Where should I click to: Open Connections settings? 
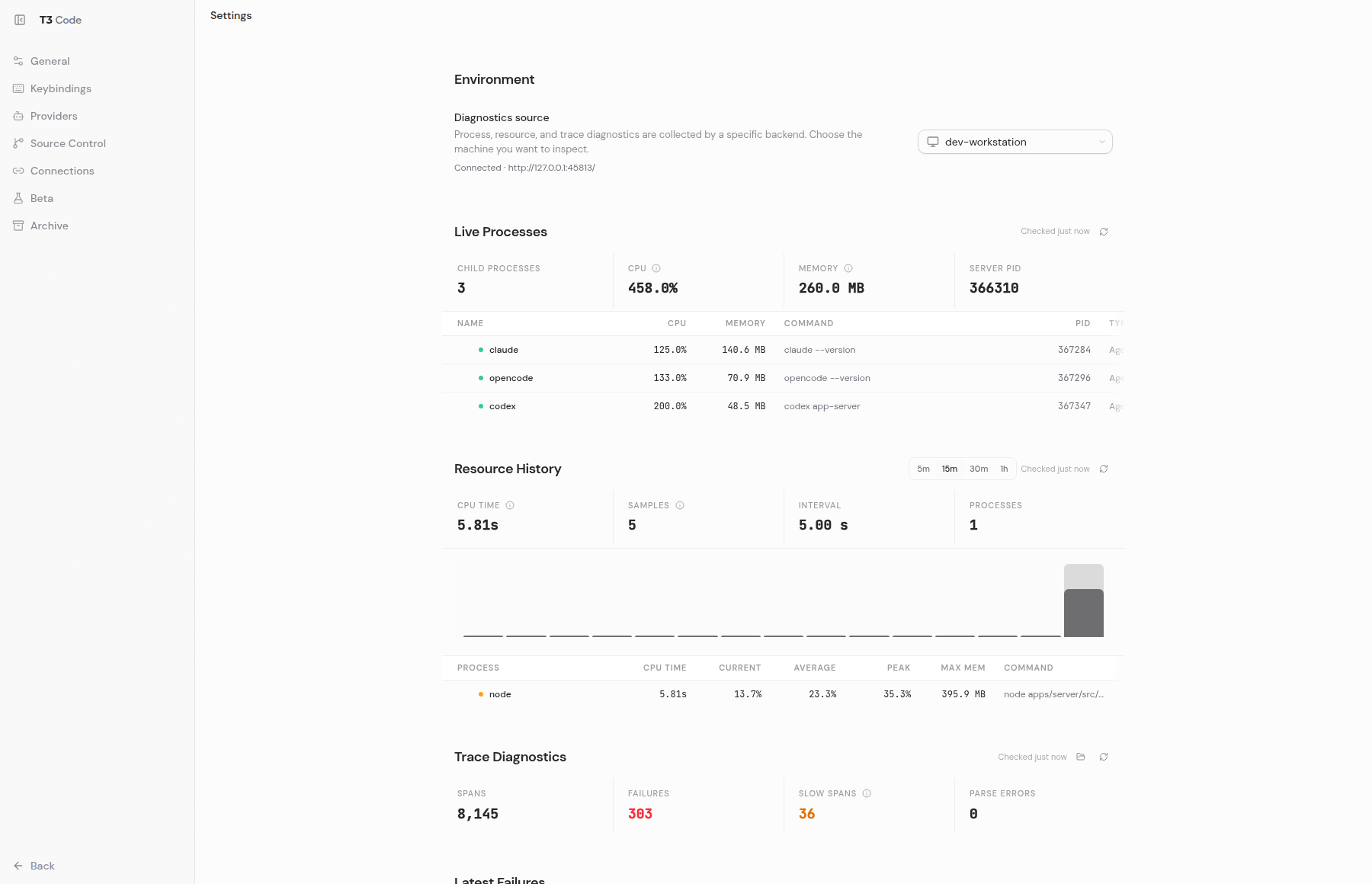click(x=97, y=171)
